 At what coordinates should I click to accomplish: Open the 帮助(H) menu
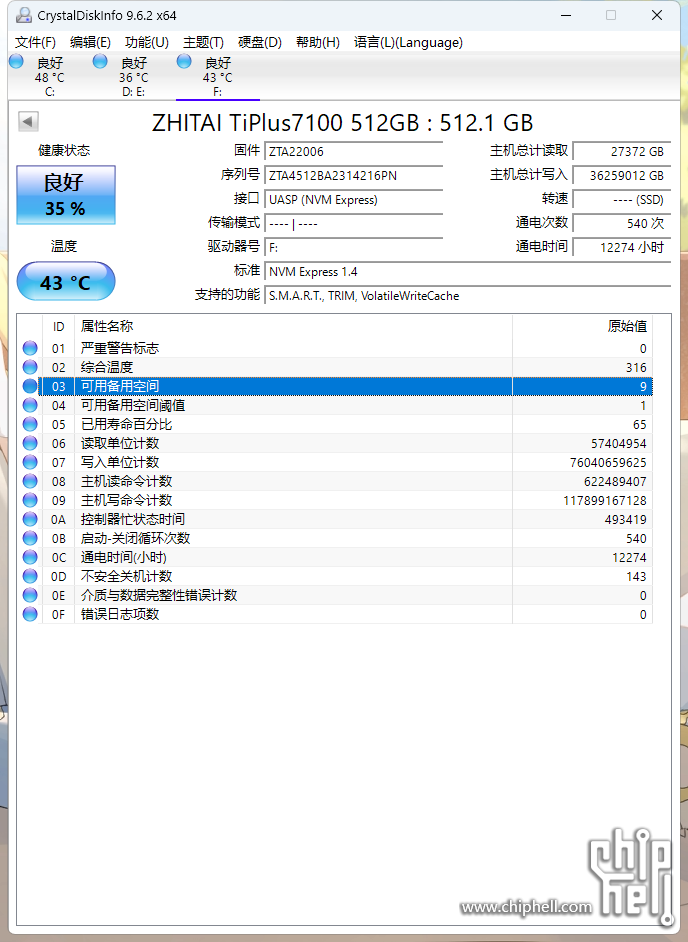[x=318, y=42]
